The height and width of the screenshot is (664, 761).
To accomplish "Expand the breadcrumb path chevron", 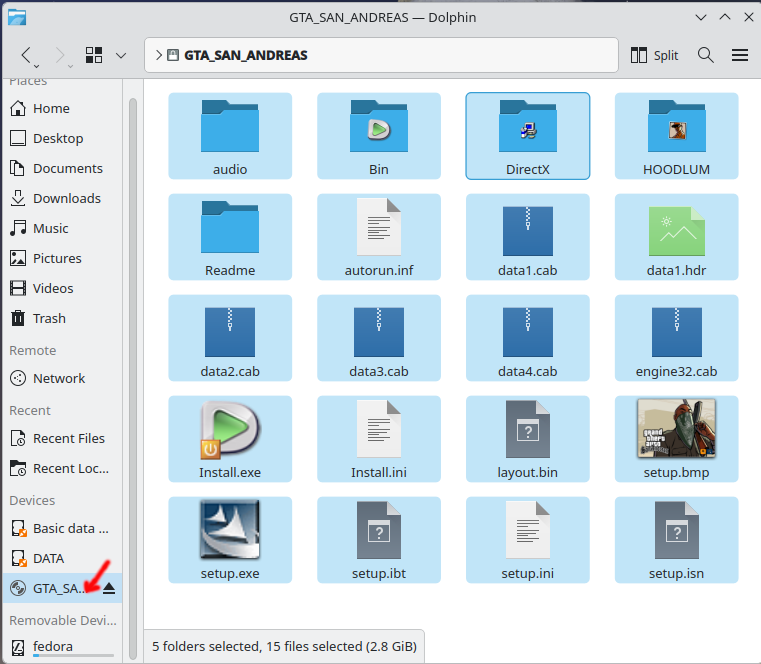I will [159, 55].
